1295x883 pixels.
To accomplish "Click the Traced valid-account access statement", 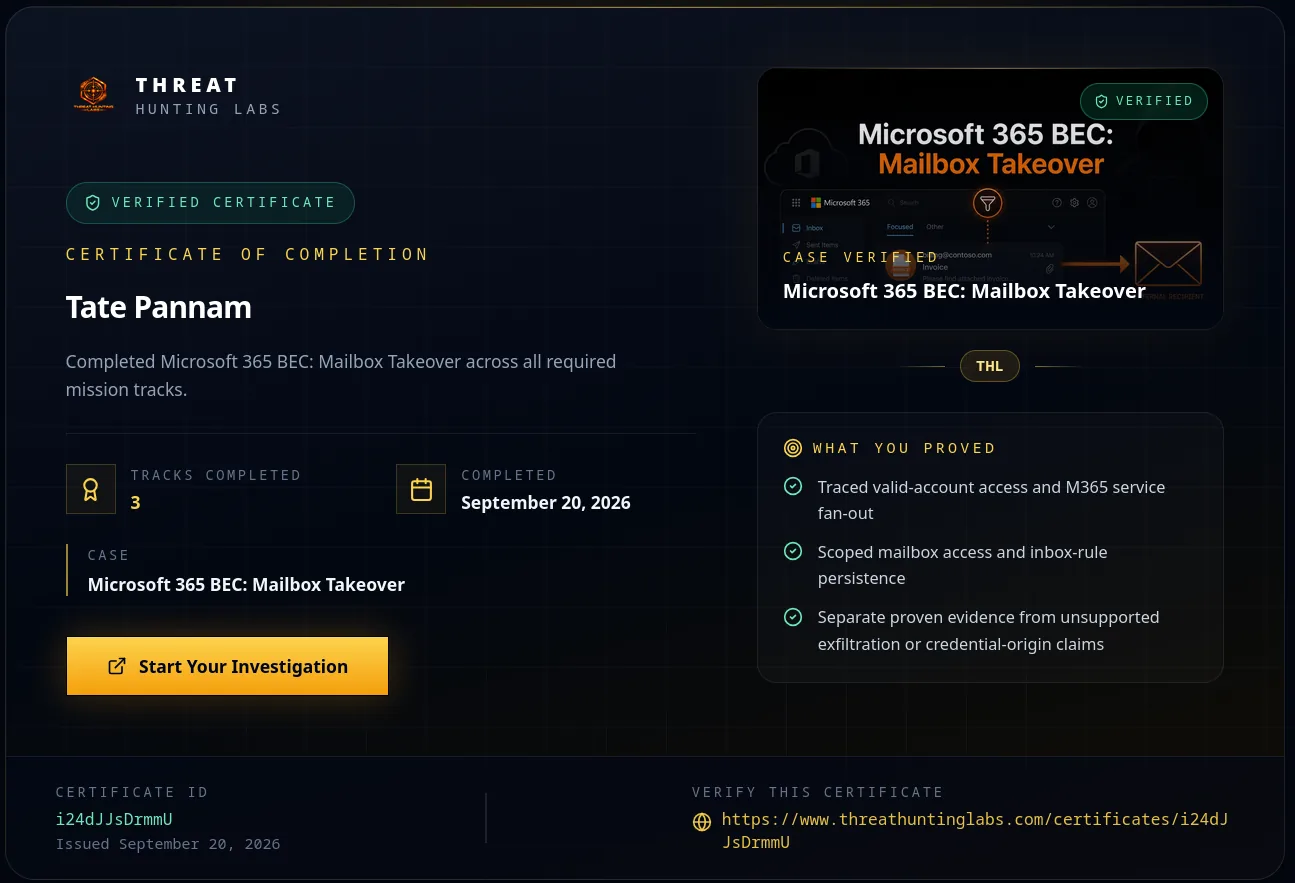I will pyautogui.click(x=991, y=500).
